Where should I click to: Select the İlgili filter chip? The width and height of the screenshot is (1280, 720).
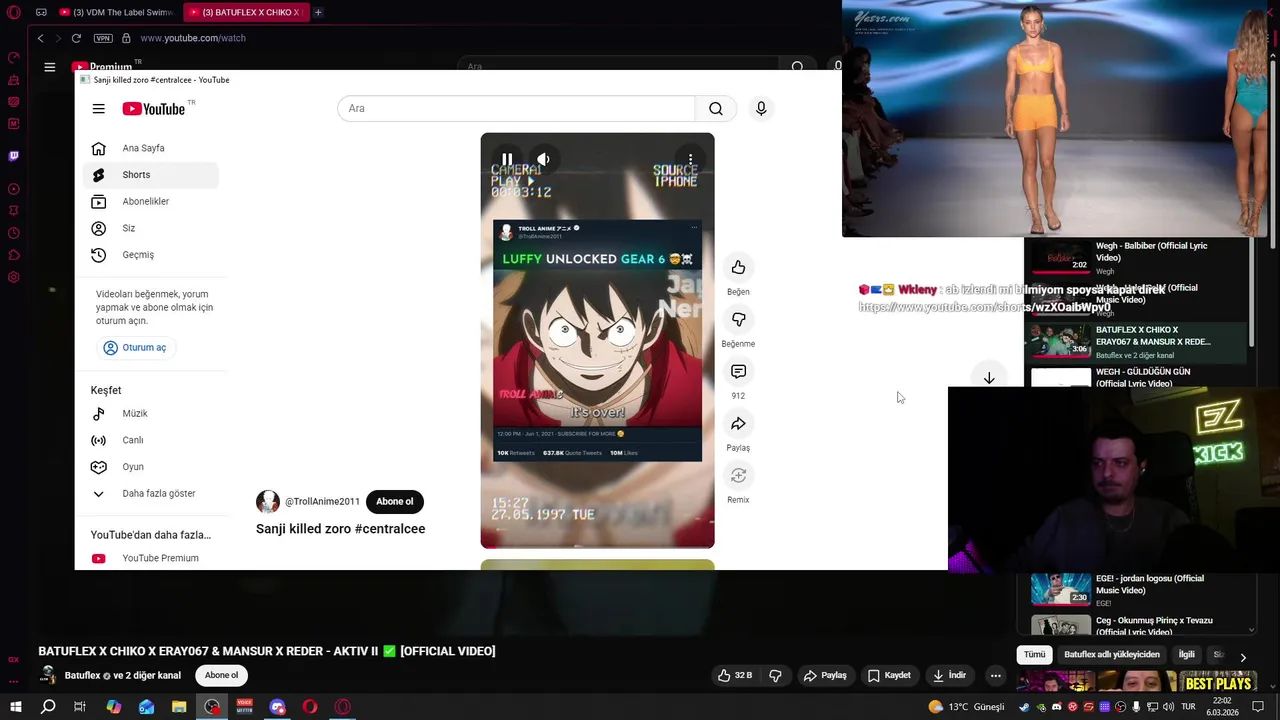[x=1186, y=655]
